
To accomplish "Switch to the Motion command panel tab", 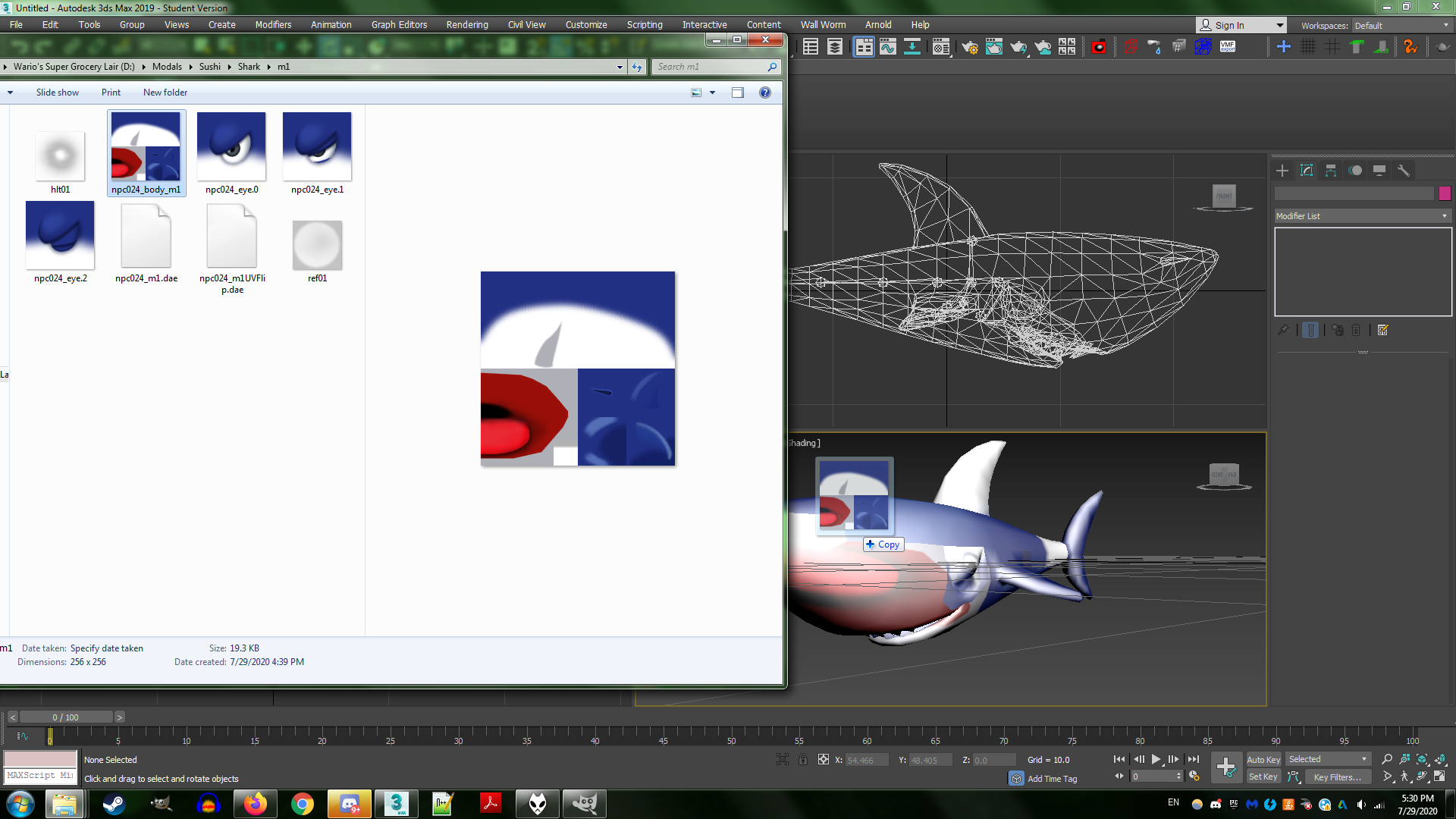I will [x=1355, y=171].
